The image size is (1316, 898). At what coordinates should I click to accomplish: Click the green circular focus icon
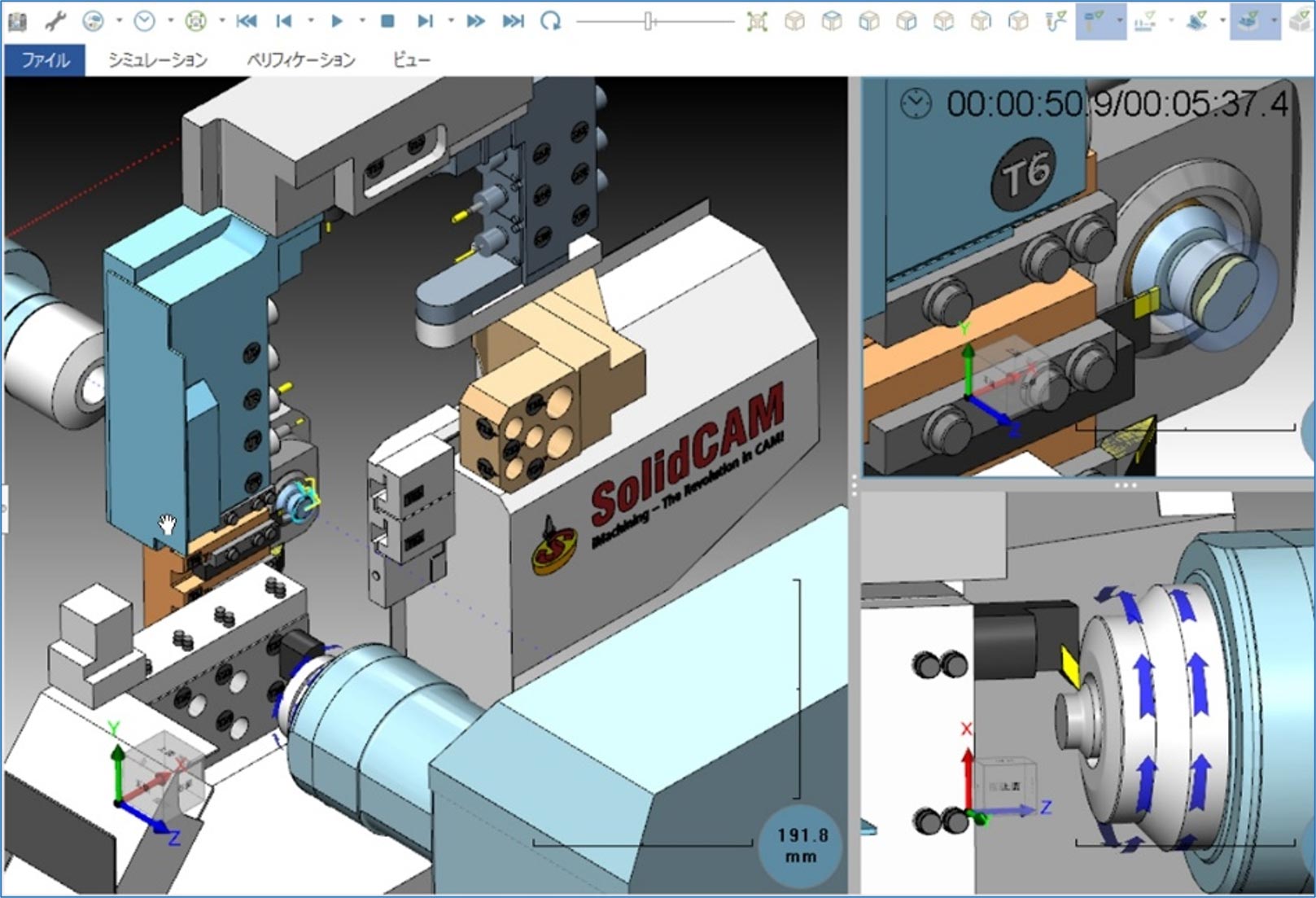pos(195,21)
